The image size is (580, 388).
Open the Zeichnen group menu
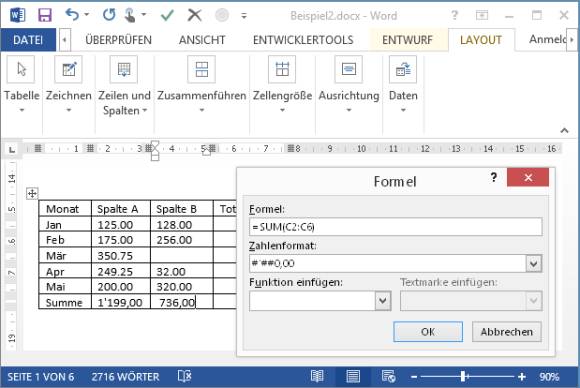pos(68,85)
